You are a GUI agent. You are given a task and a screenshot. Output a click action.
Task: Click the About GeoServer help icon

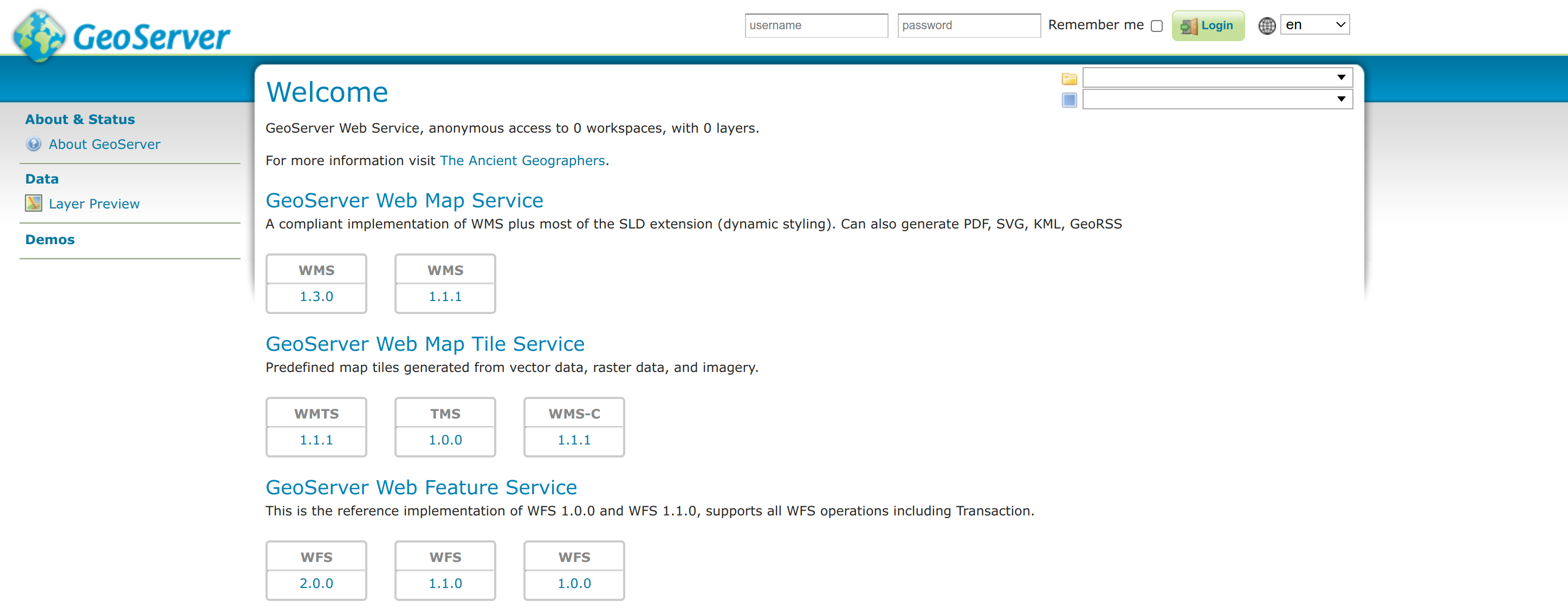tap(34, 144)
